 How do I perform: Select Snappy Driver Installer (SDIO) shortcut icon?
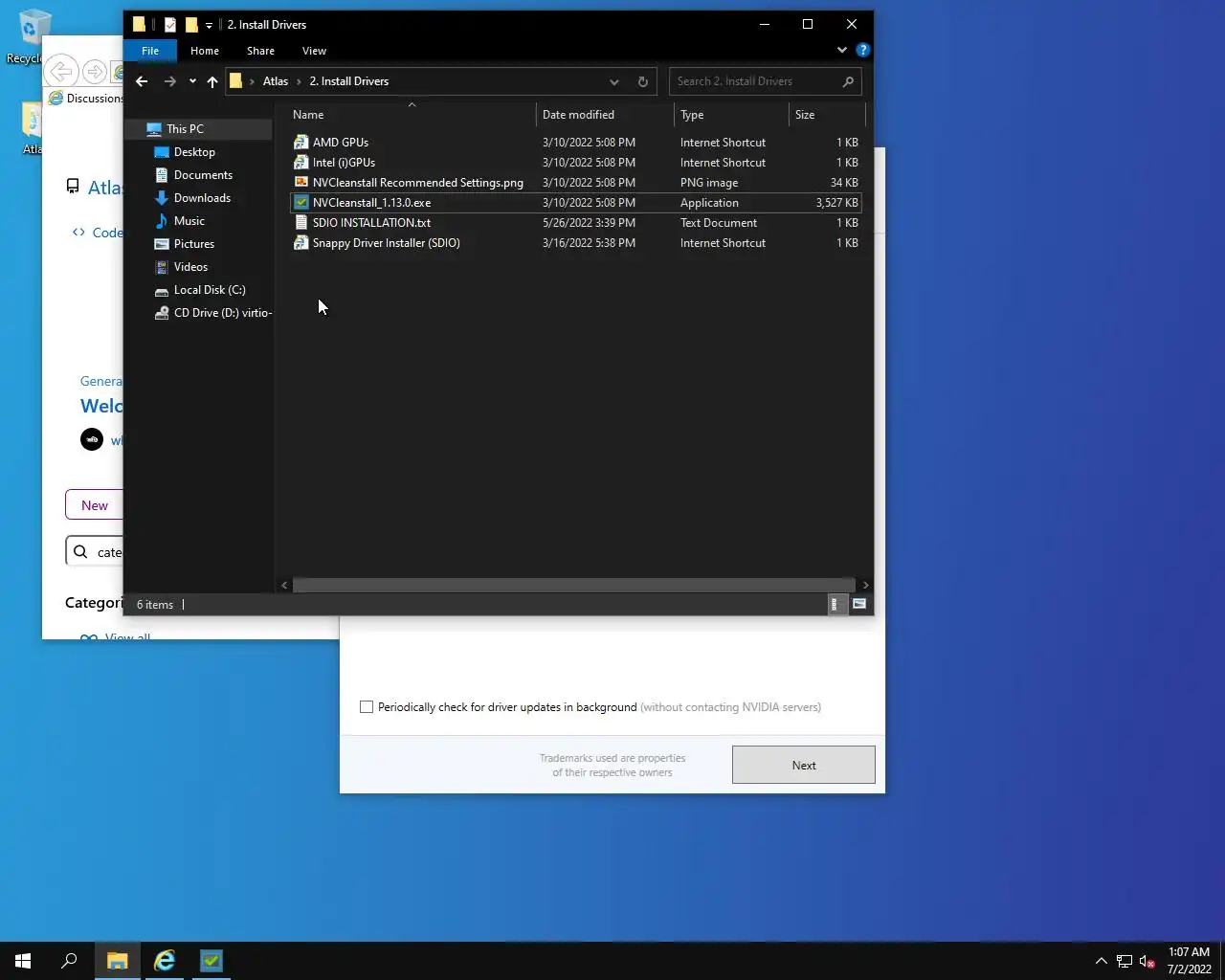pyautogui.click(x=301, y=243)
